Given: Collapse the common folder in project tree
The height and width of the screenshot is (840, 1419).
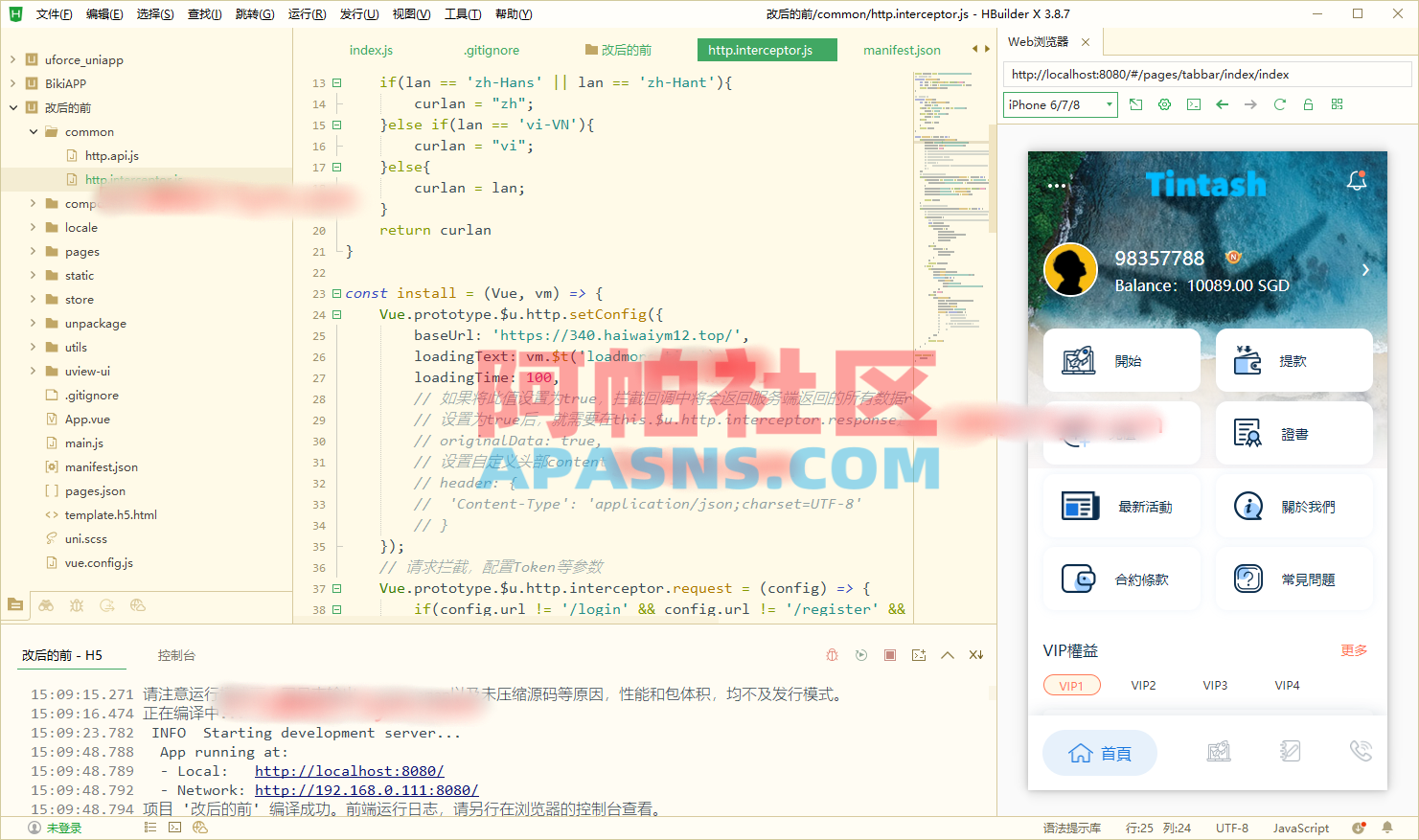Looking at the screenshot, I should (x=34, y=131).
